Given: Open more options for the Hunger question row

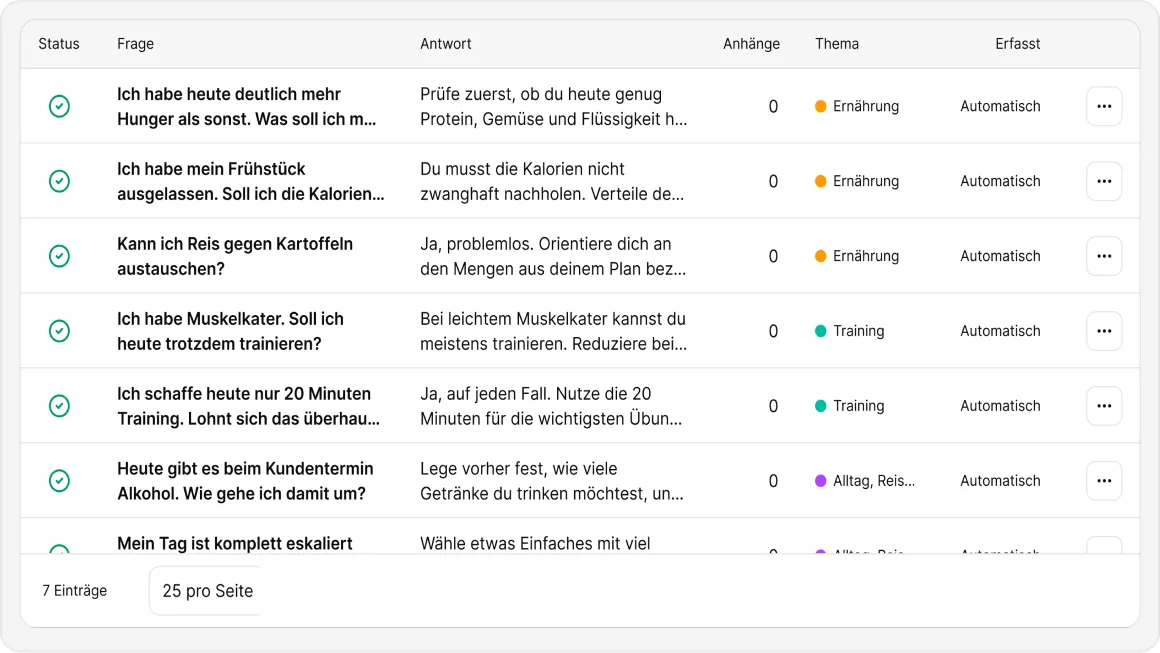Looking at the screenshot, I should pos(1104,106).
